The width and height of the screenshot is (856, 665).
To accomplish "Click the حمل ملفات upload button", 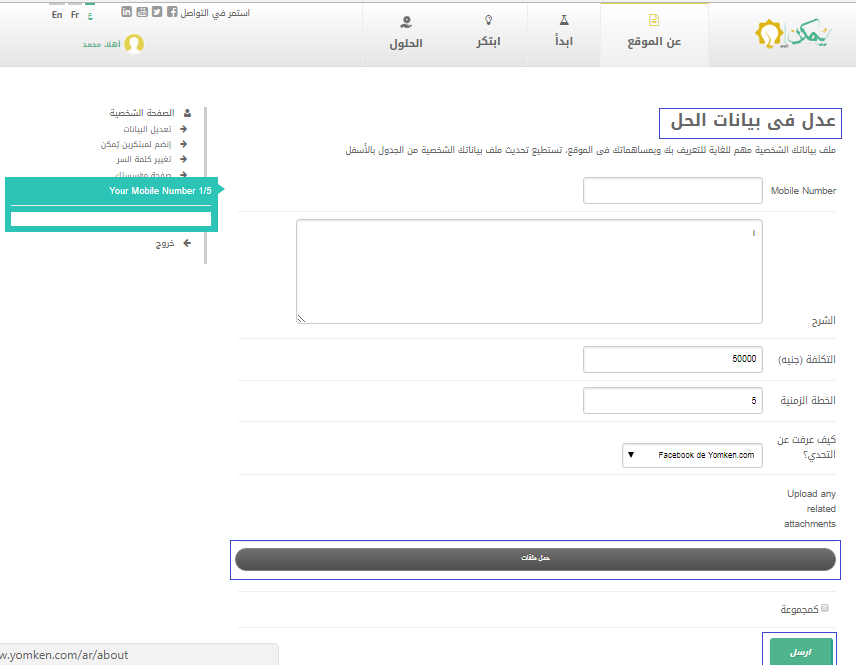I will (535, 559).
